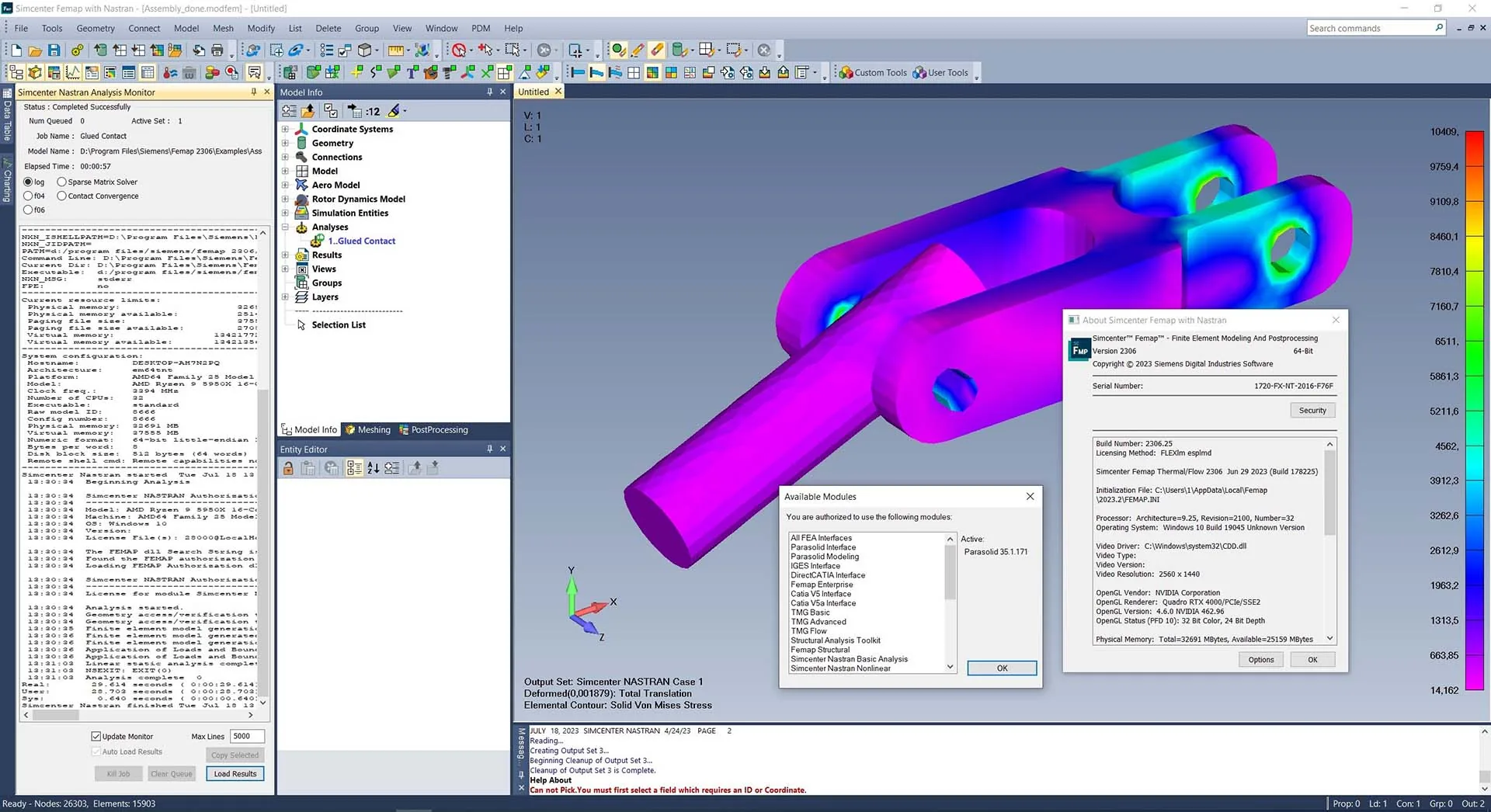Expand the Results tree node
This screenshot has width=1491, height=812.
pos(285,255)
